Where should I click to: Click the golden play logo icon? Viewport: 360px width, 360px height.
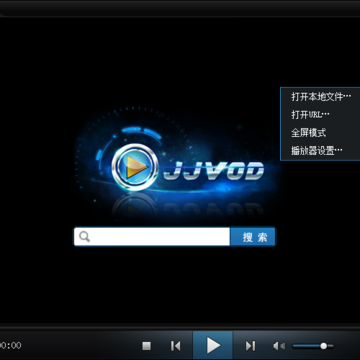pyautogui.click(x=135, y=166)
